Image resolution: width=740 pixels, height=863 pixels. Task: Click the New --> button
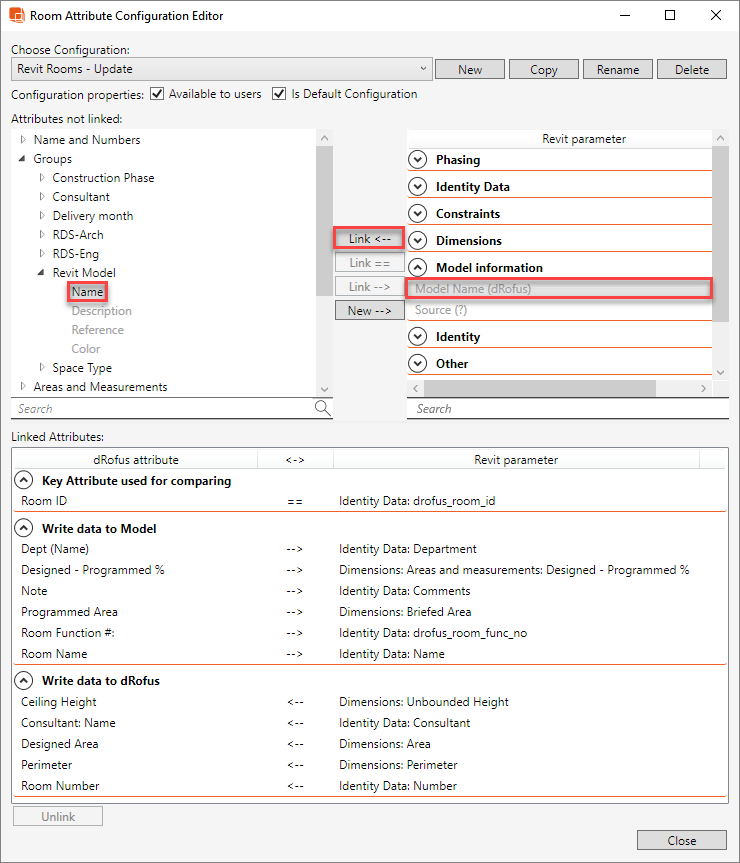369,311
